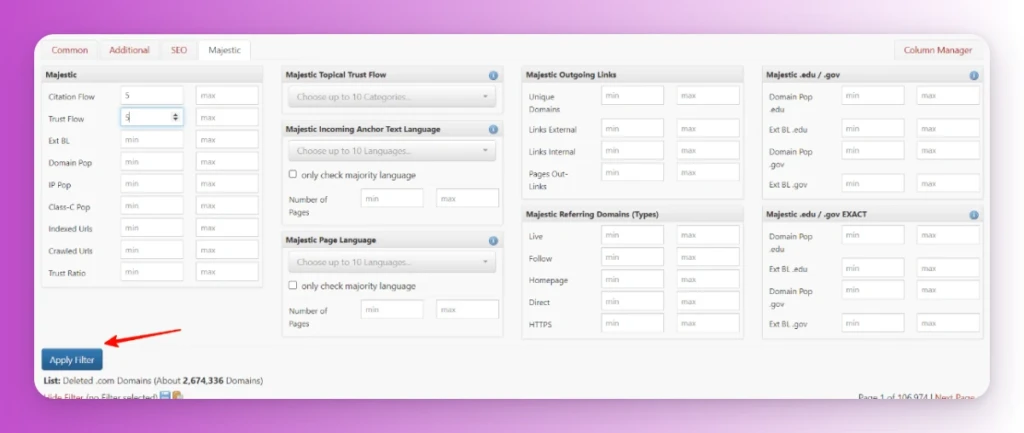Switch to the Additional tab
Viewport: 1024px width, 433px height.
pos(129,50)
